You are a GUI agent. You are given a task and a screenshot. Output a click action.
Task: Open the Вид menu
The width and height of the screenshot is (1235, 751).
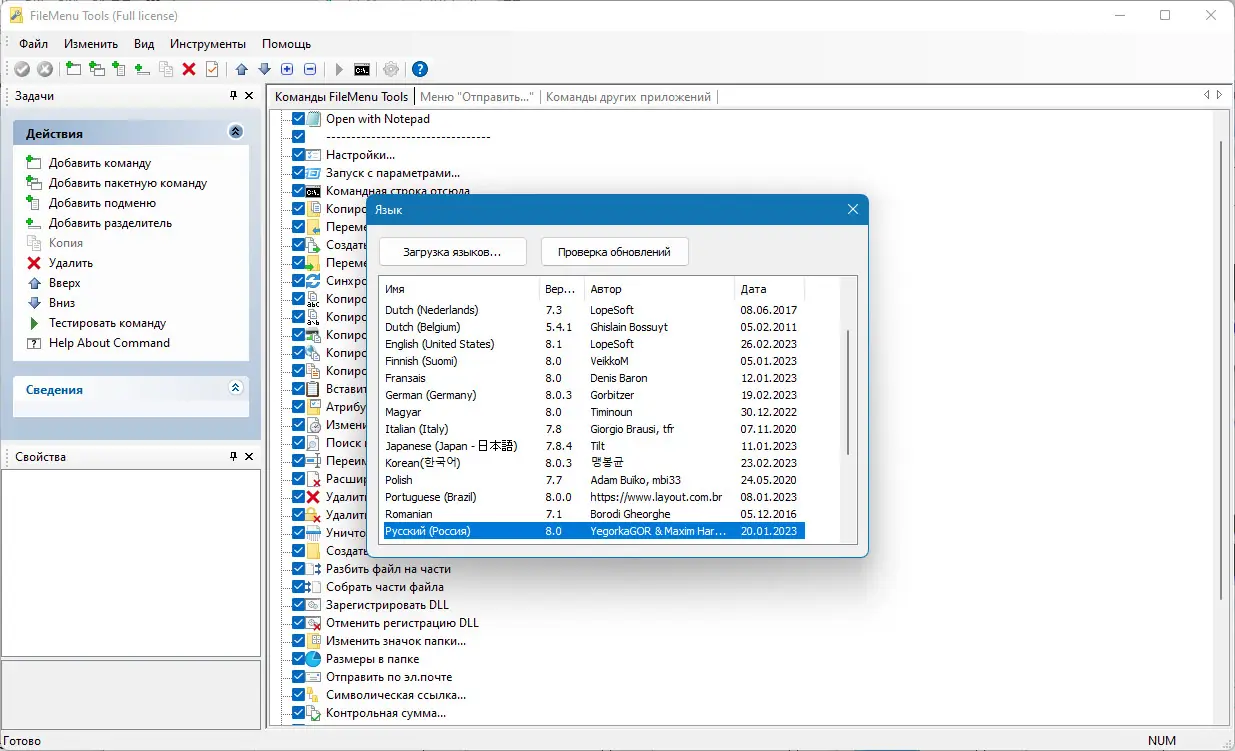144,44
